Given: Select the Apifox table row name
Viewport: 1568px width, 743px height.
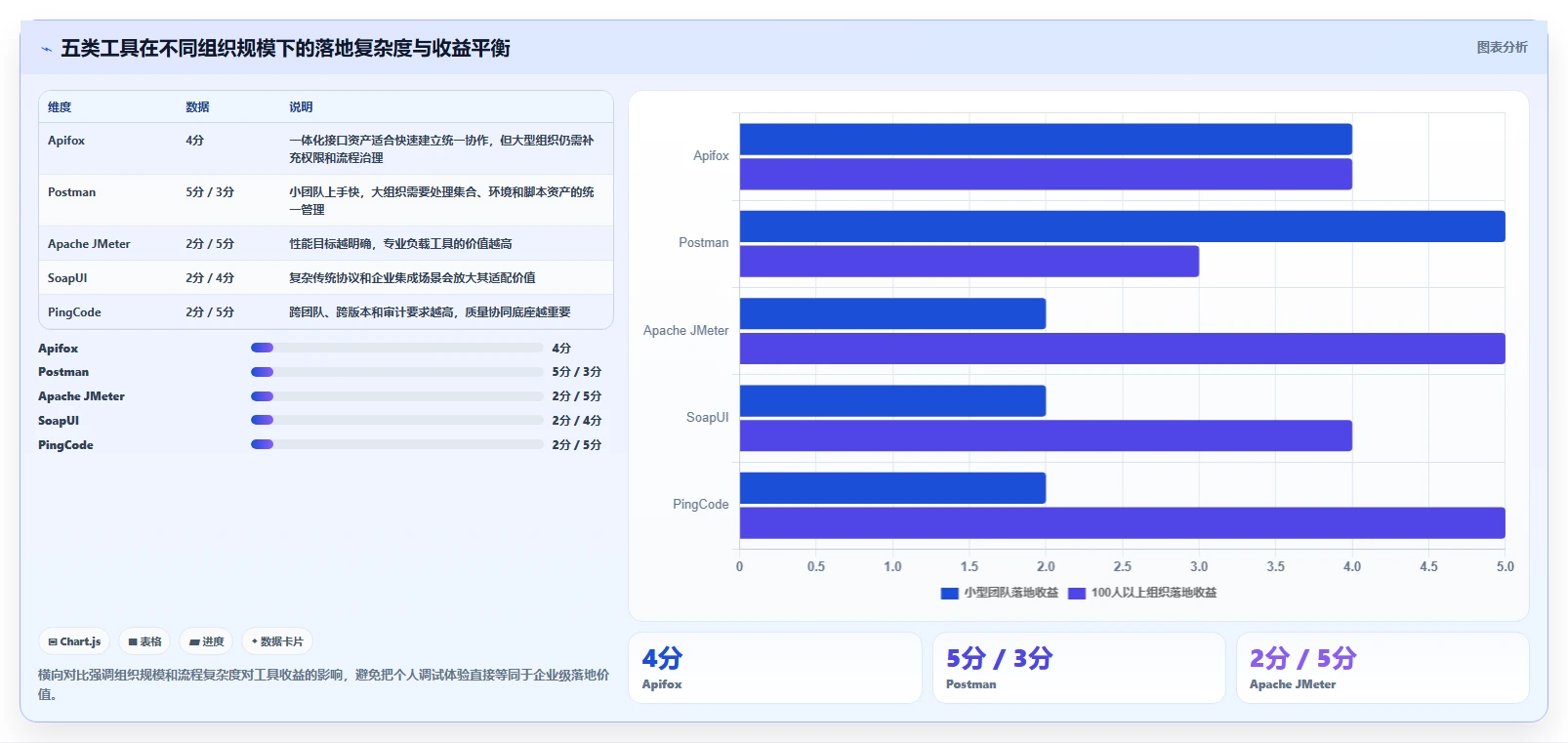Looking at the screenshot, I should click(66, 141).
